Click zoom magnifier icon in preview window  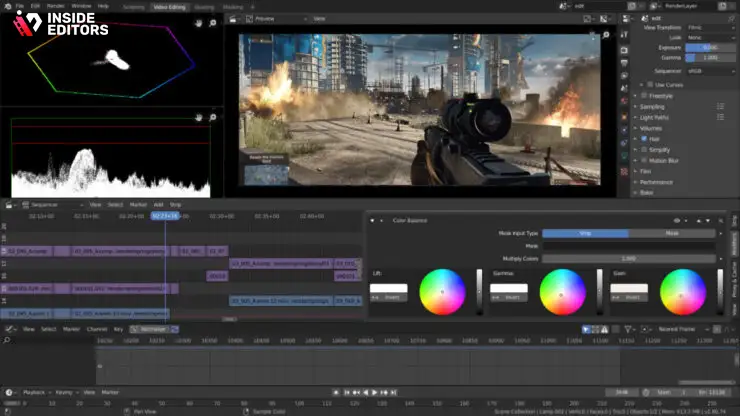point(606,34)
